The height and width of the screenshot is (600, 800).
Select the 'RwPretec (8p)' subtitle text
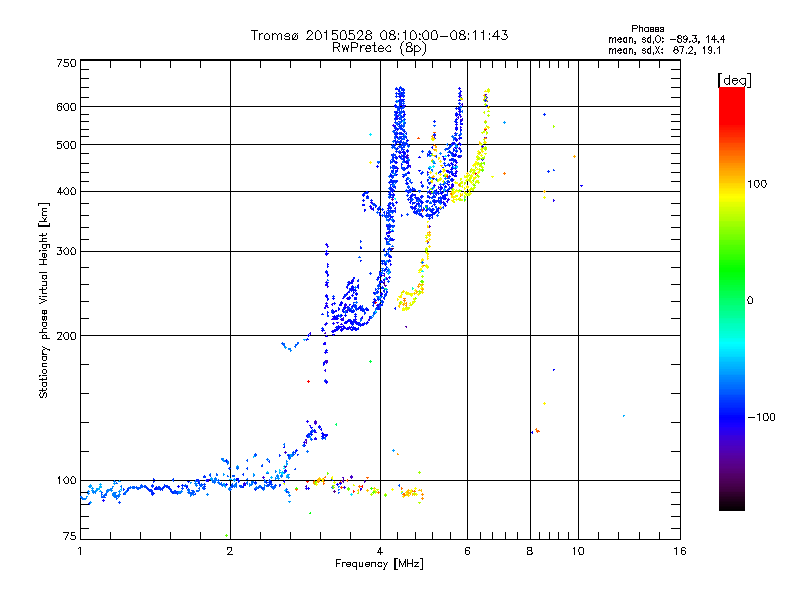[379, 48]
